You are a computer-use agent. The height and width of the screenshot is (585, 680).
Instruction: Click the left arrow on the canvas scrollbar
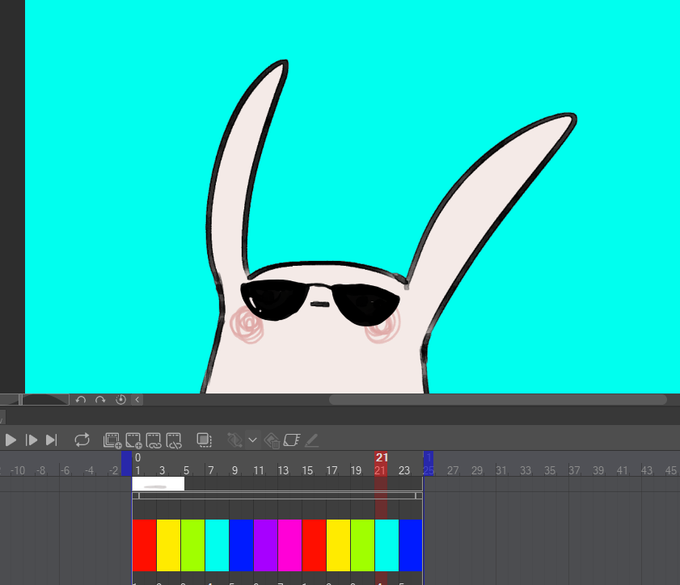(137, 400)
